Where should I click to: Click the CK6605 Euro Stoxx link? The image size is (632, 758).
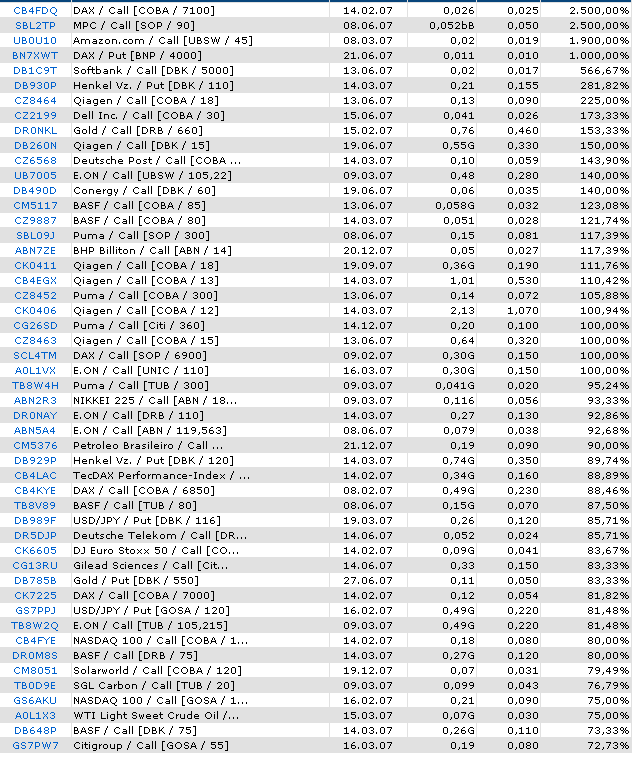(x=35, y=550)
